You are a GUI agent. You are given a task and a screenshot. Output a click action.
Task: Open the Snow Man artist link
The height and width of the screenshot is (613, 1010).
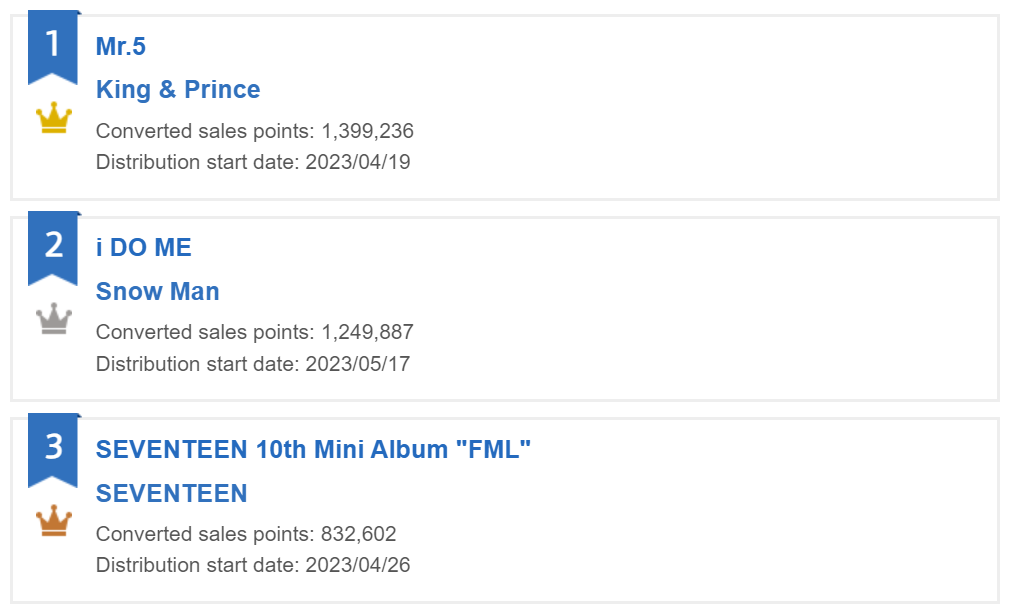coord(157,292)
